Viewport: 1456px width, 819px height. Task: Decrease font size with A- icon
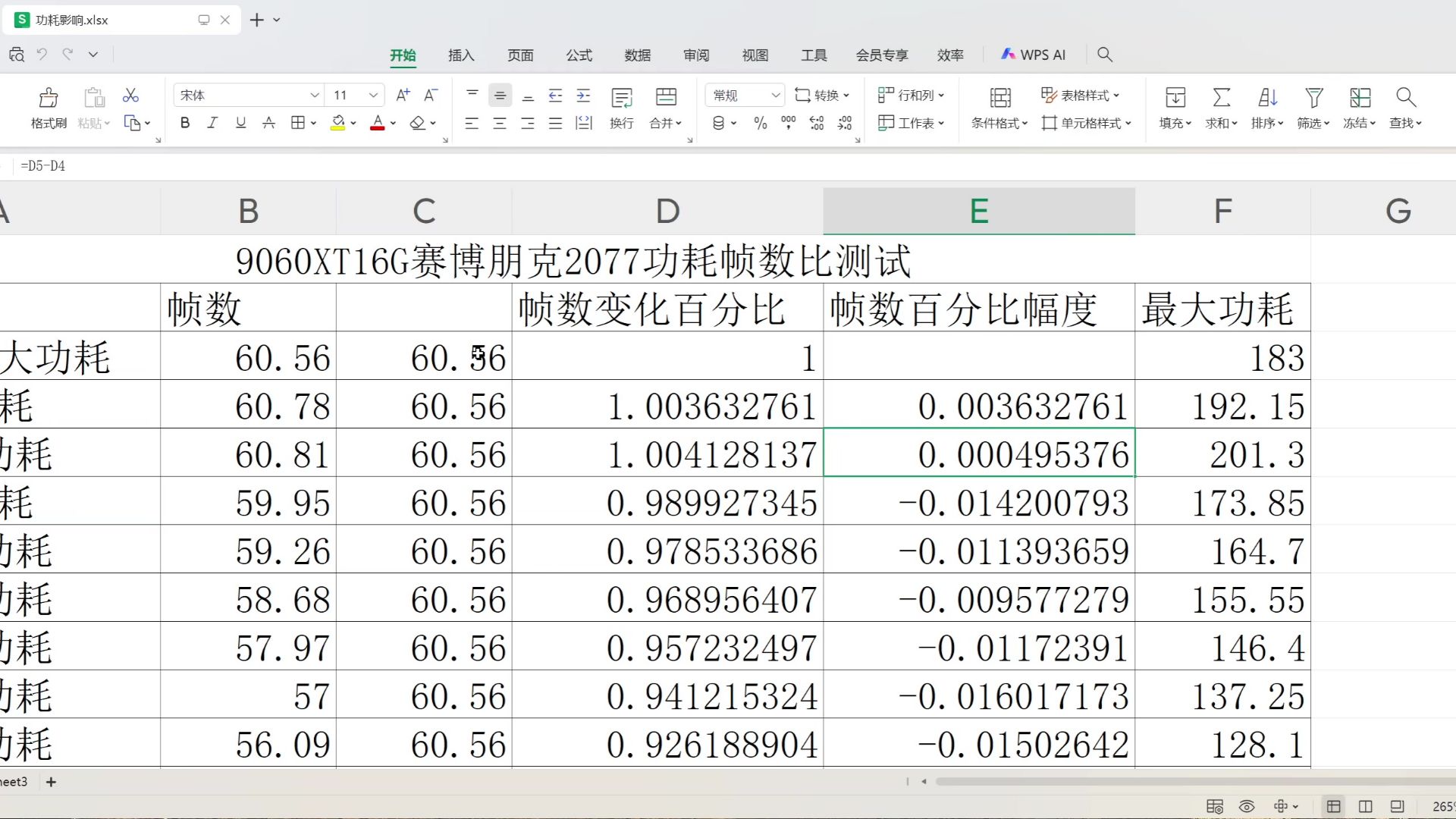430,95
